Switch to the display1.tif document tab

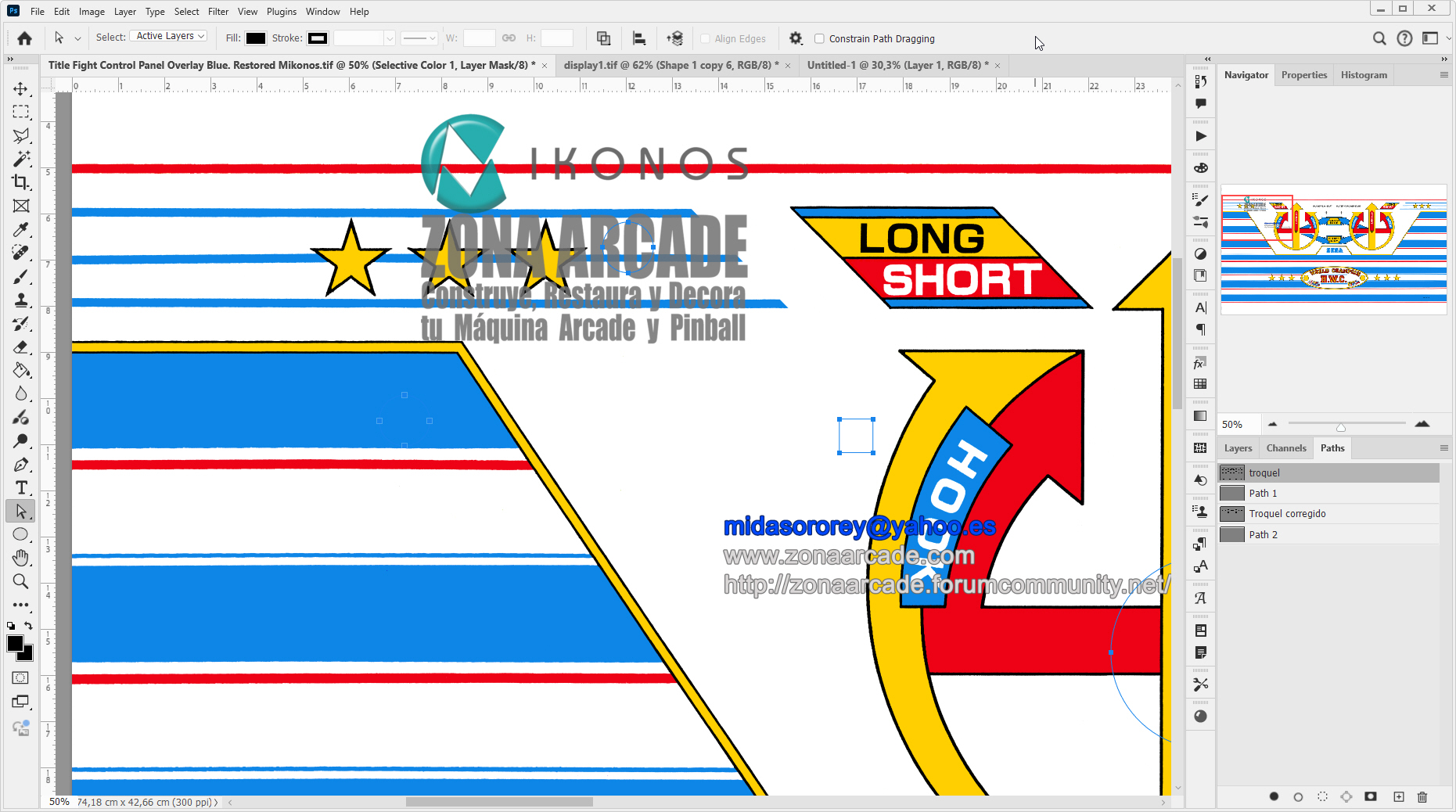(671, 65)
